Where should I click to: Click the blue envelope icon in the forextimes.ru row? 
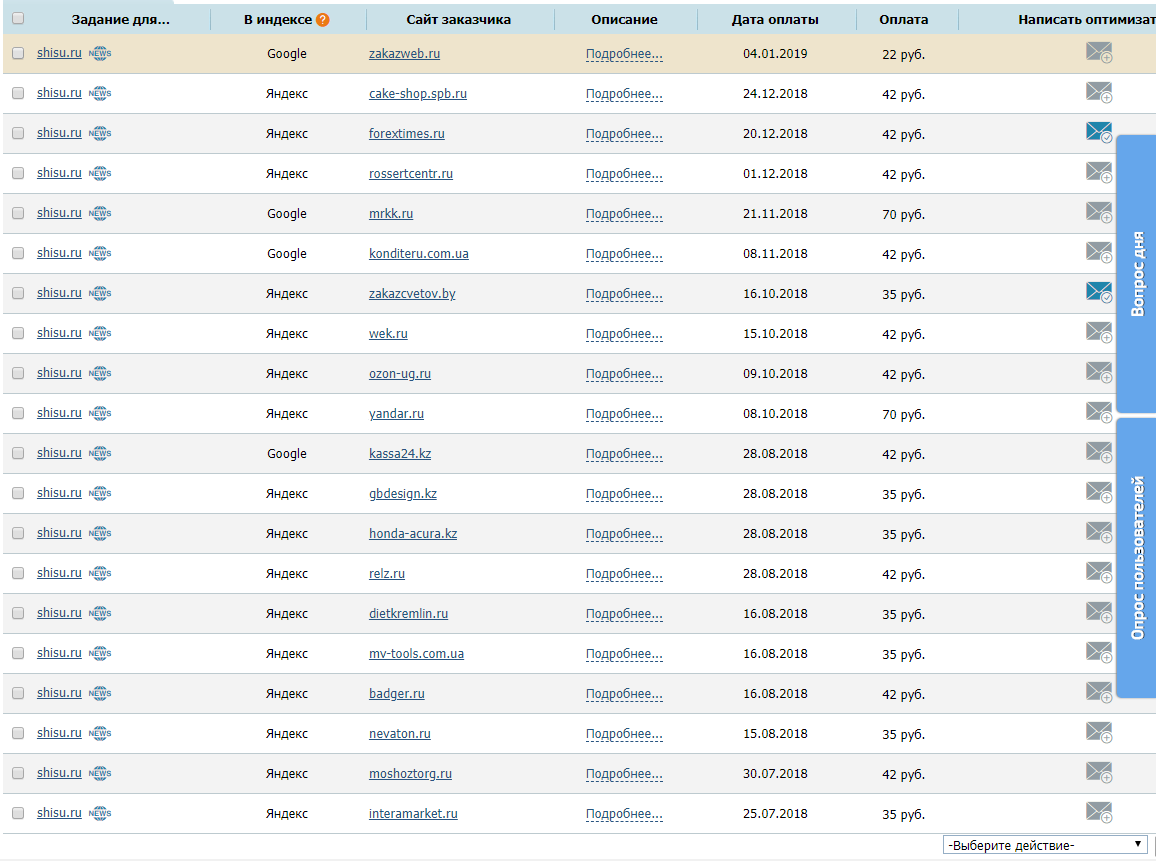coord(1098,133)
